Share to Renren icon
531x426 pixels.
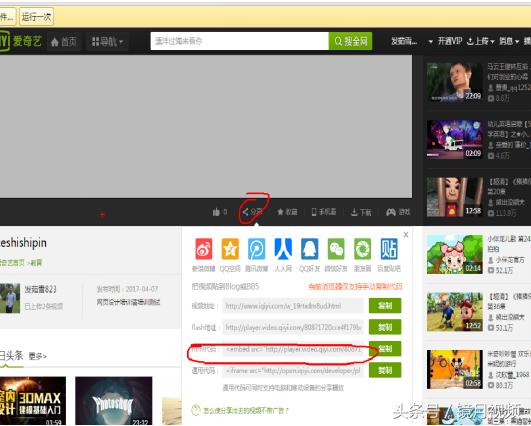(x=283, y=249)
